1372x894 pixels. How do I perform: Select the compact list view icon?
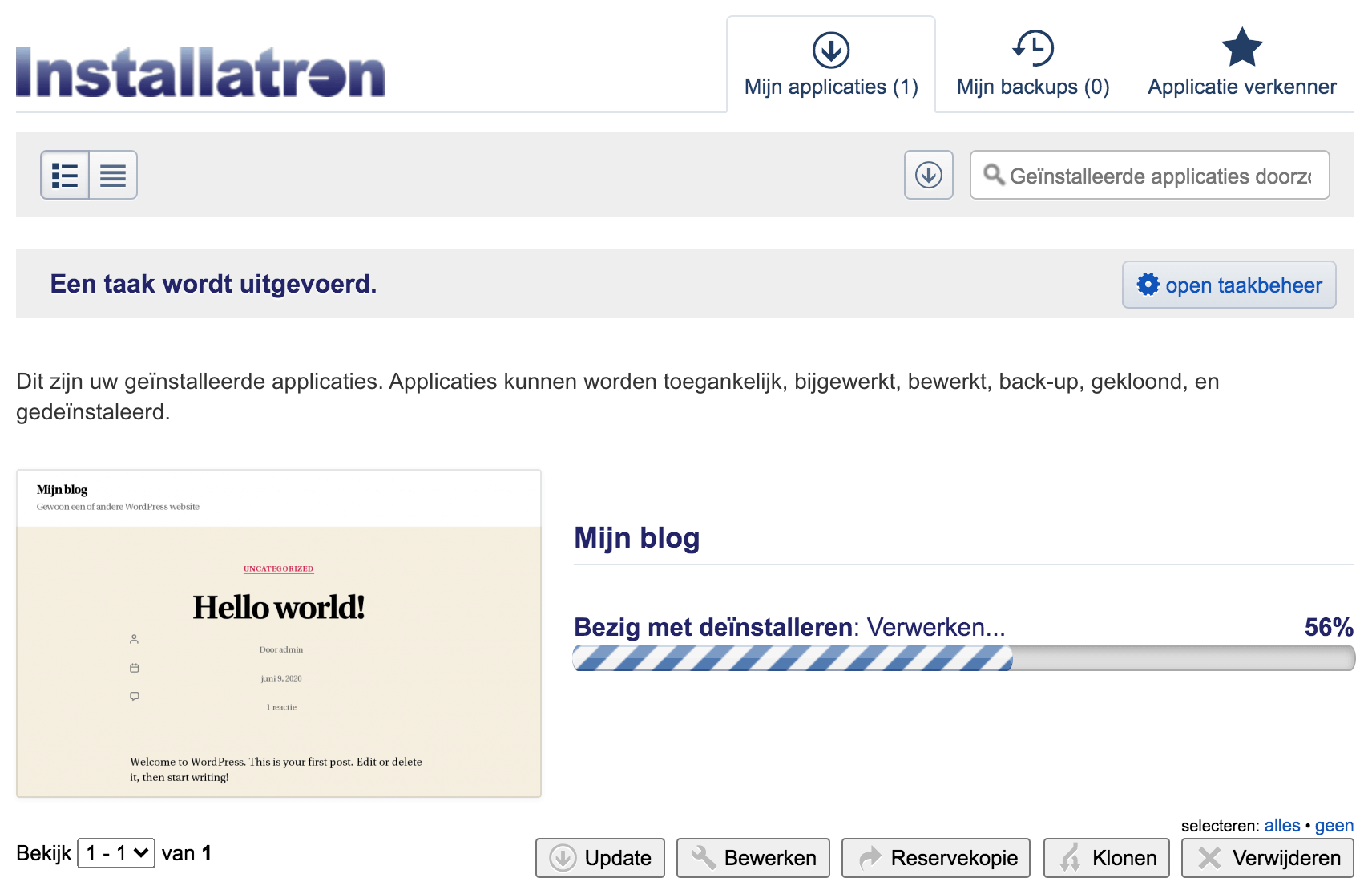[x=113, y=175]
